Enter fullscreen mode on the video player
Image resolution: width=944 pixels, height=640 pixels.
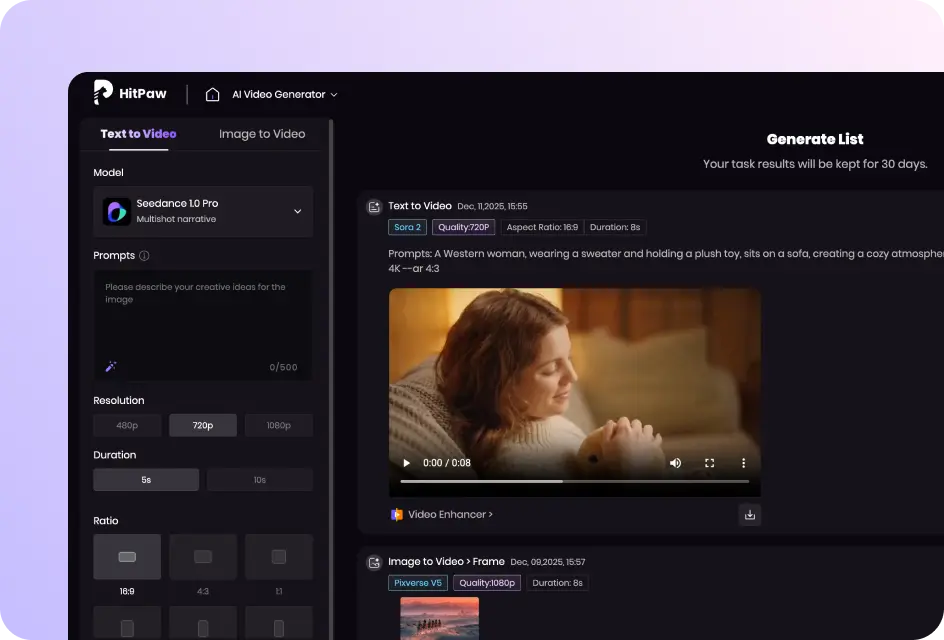(709, 463)
